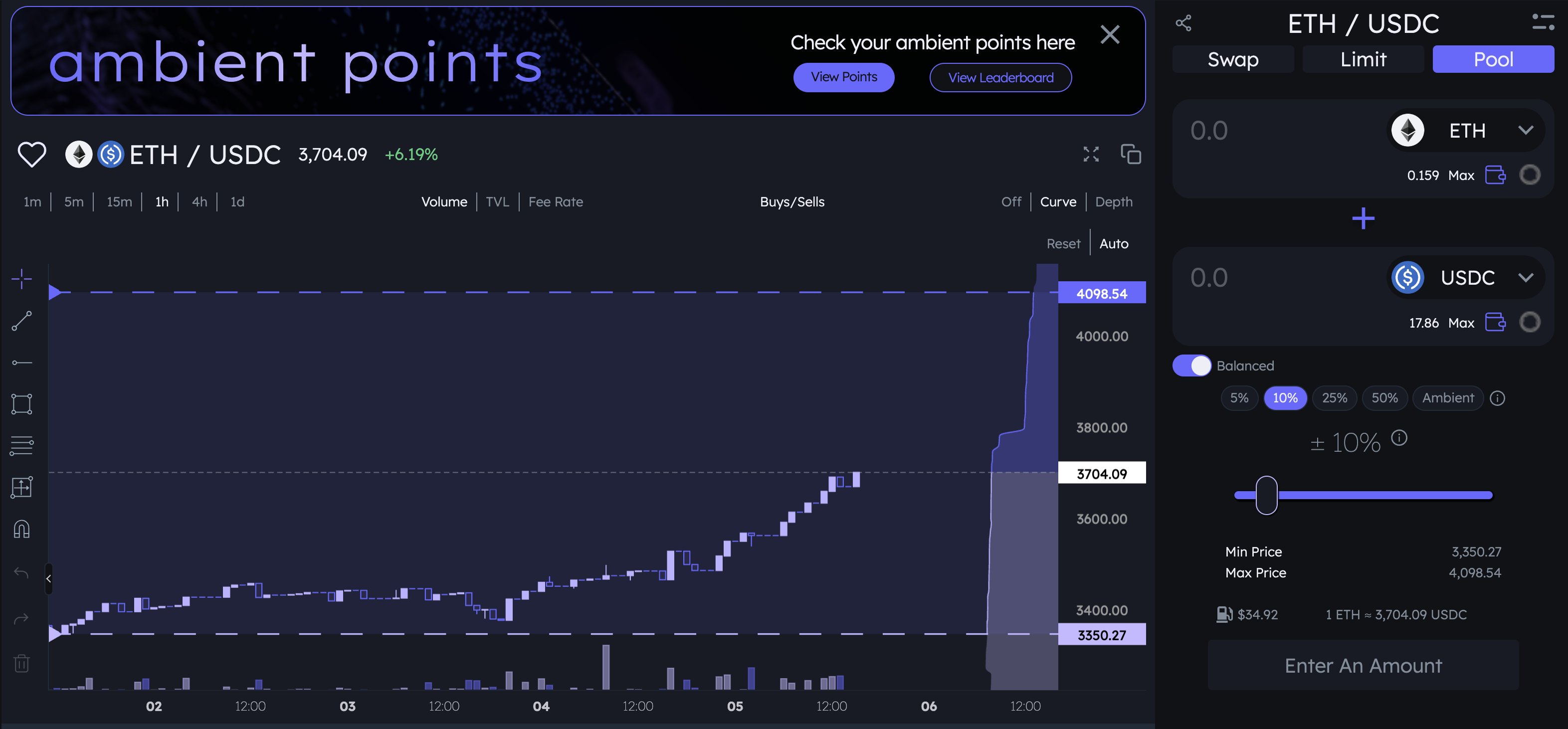Switch to the Swap tab
This screenshot has width=1568, height=729.
[1232, 58]
